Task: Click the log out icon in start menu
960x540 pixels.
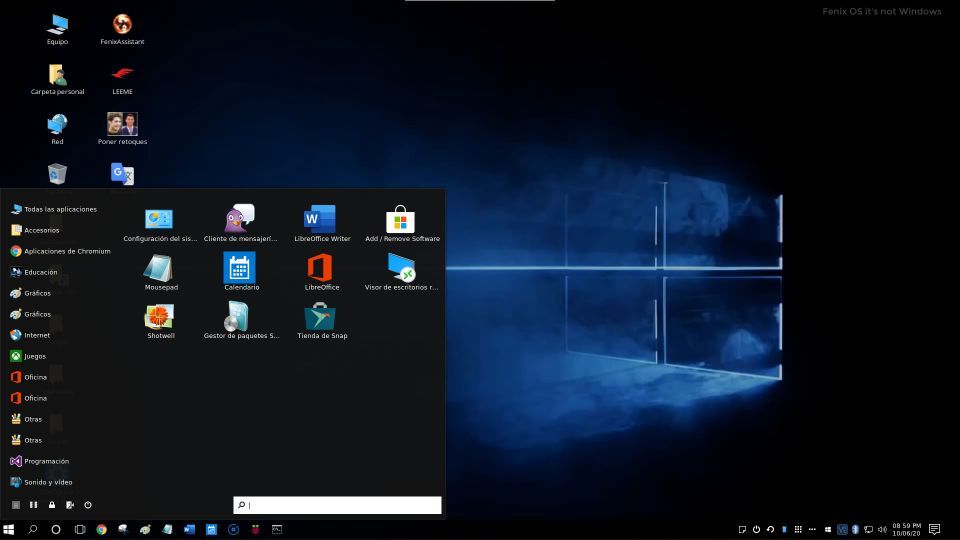Action: [x=70, y=505]
